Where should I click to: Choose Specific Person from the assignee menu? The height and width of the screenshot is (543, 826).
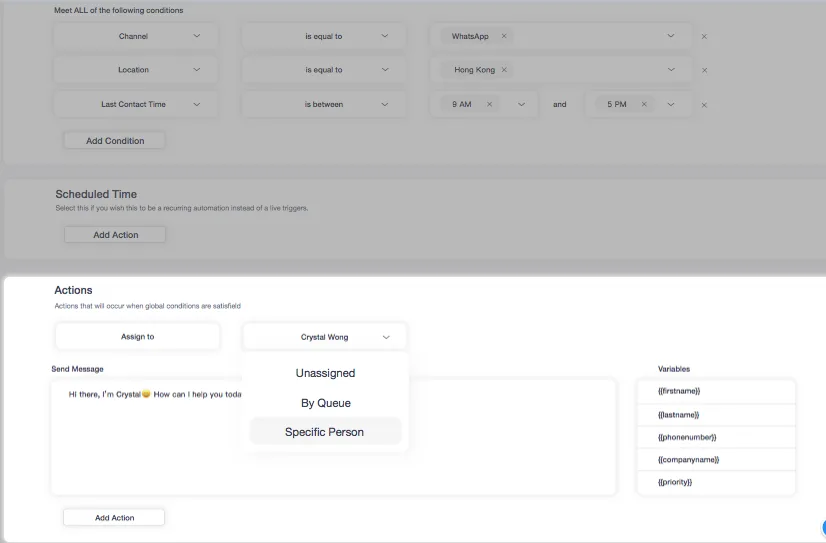click(x=326, y=432)
